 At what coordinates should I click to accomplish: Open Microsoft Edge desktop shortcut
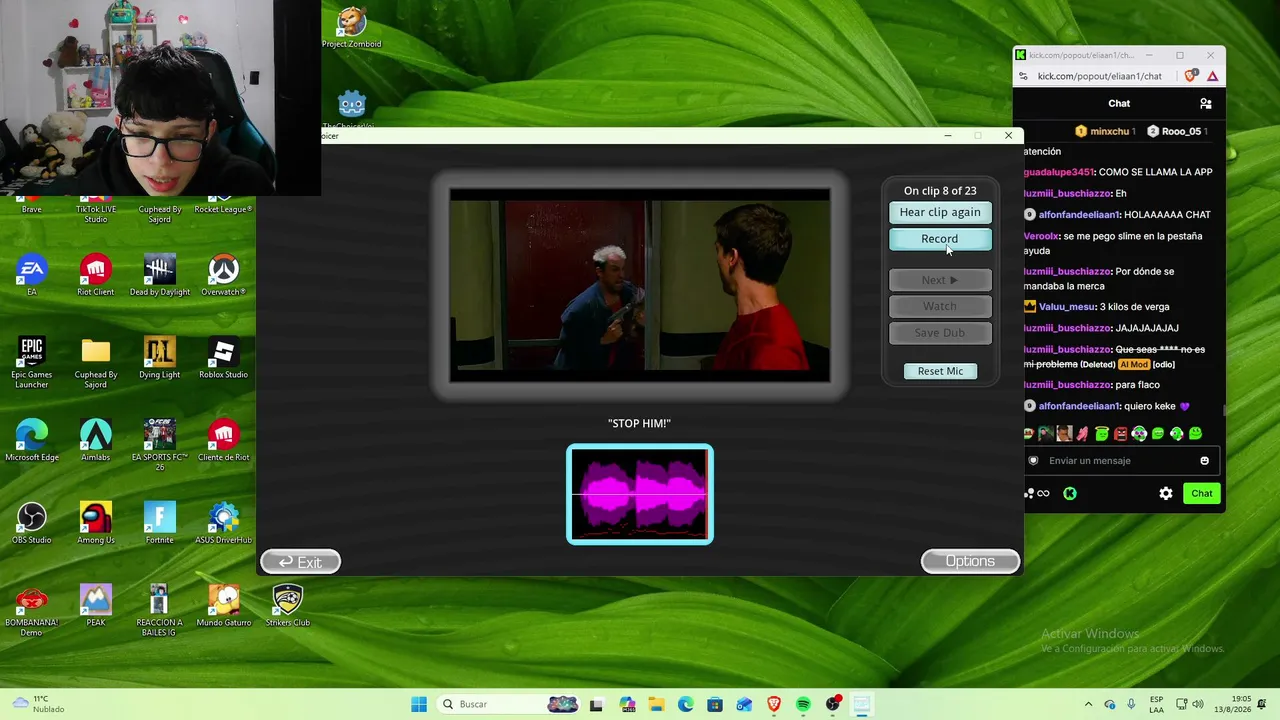(31, 440)
